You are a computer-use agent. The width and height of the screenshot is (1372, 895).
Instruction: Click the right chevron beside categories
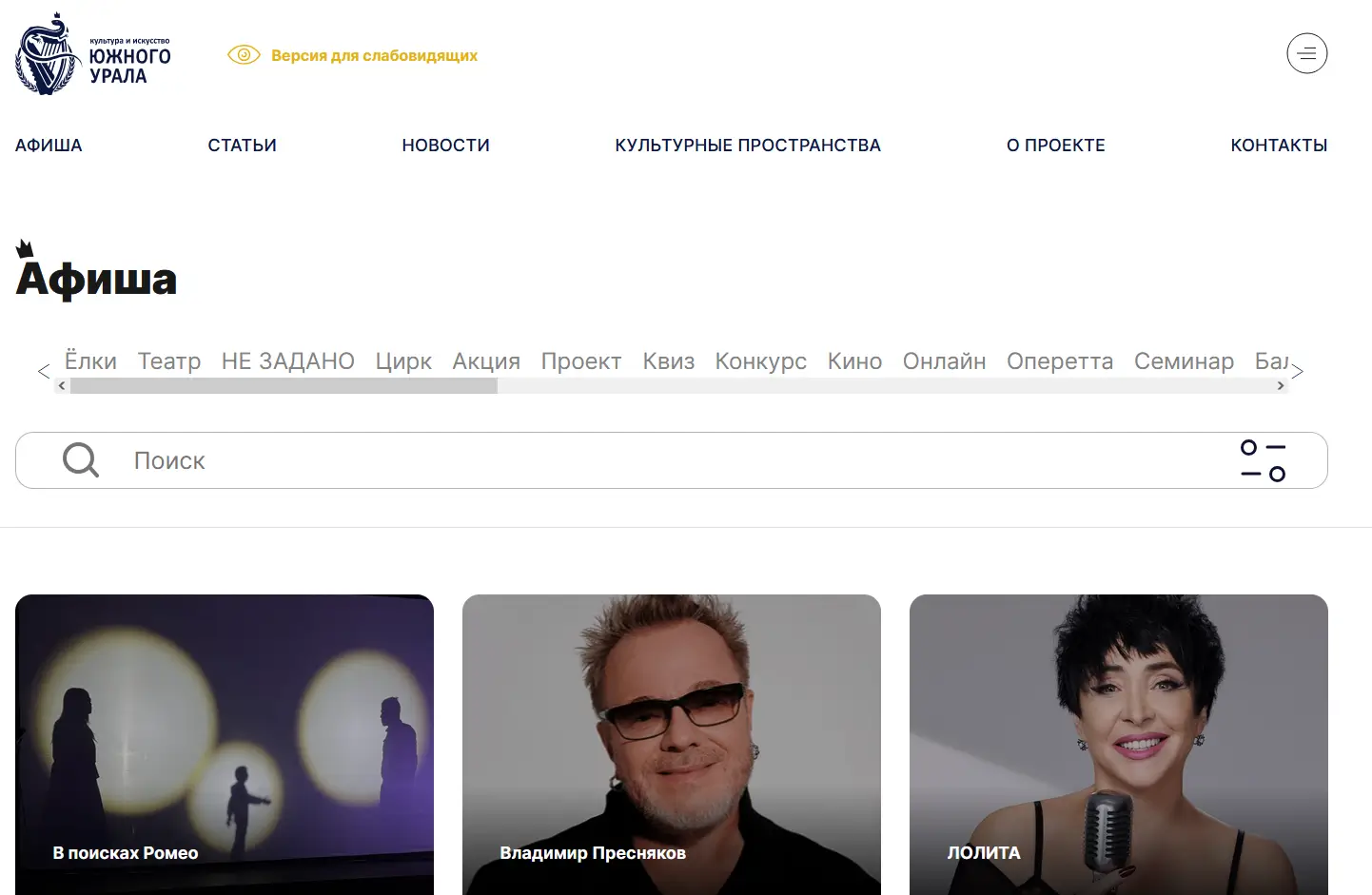[1297, 371]
